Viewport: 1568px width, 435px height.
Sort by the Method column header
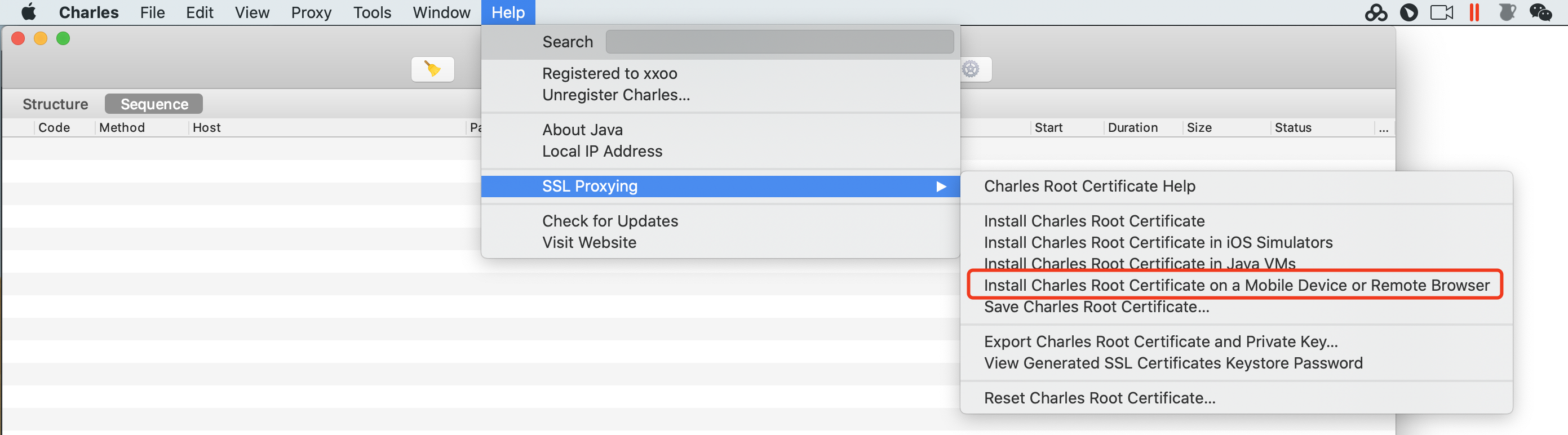pos(141,128)
